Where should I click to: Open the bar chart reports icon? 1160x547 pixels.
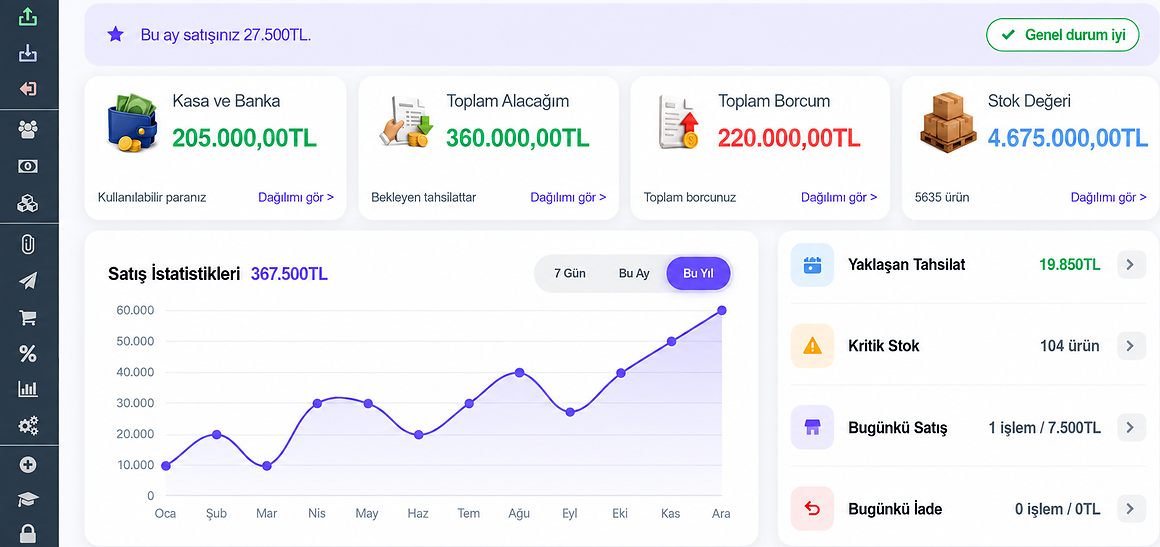(x=27, y=389)
